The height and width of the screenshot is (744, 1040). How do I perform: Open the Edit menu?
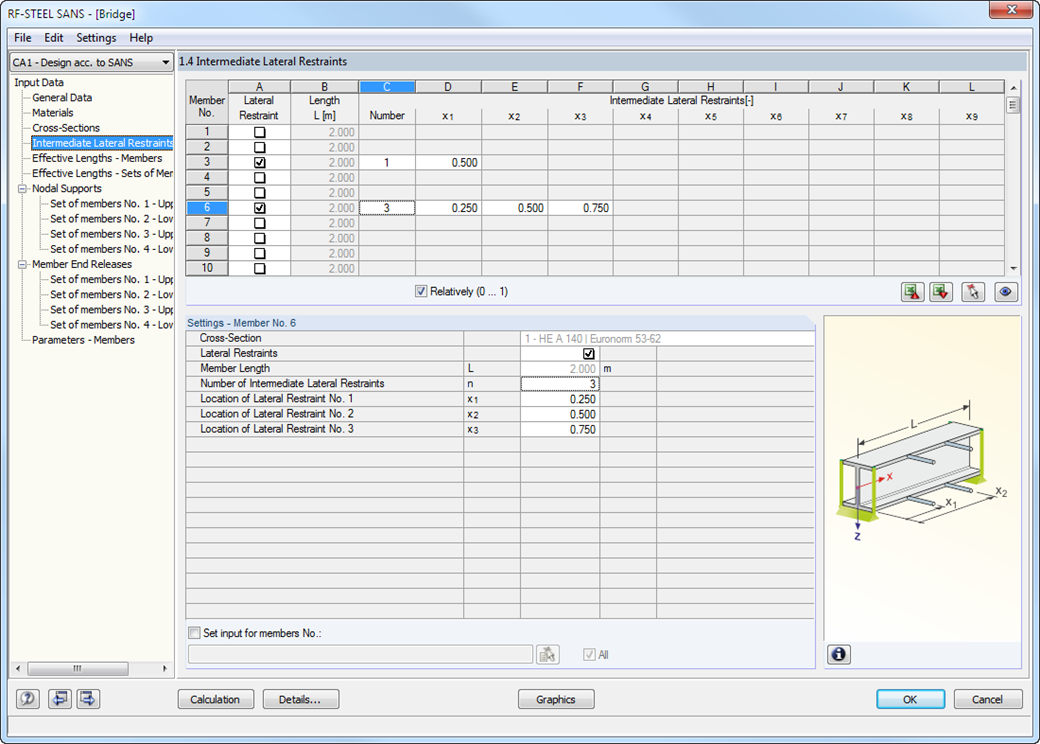pyautogui.click(x=54, y=38)
